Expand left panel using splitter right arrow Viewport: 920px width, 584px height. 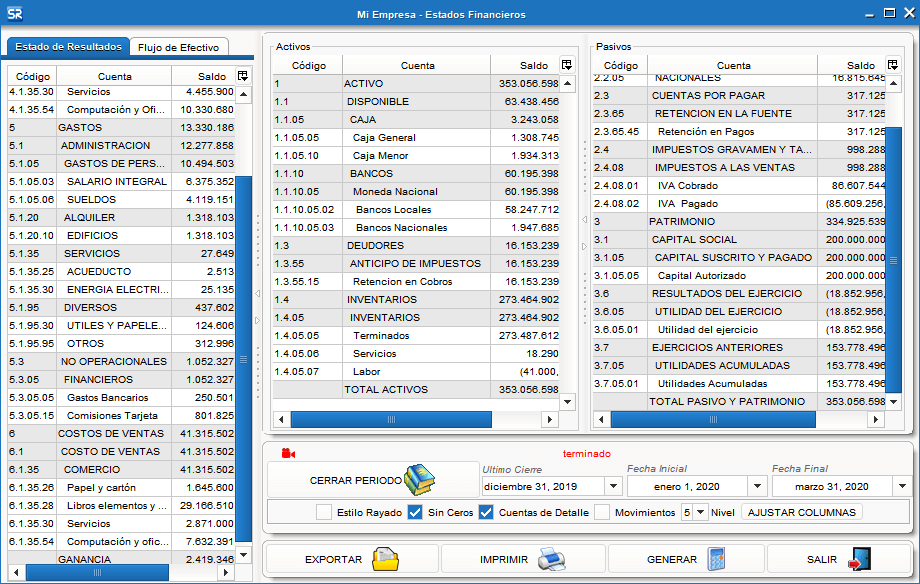[257, 320]
